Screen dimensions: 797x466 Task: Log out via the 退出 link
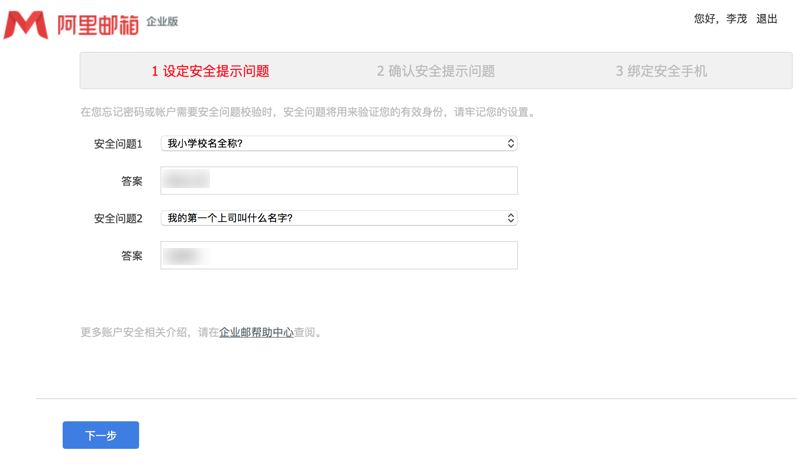[767, 19]
